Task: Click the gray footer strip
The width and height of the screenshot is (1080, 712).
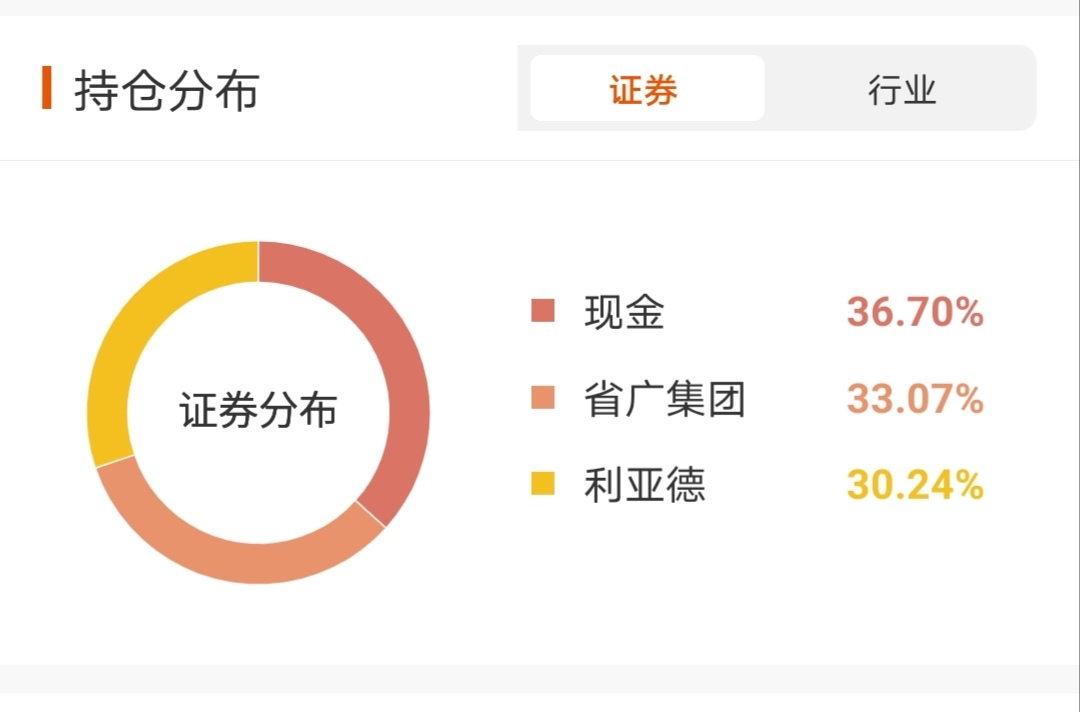Action: [540, 679]
